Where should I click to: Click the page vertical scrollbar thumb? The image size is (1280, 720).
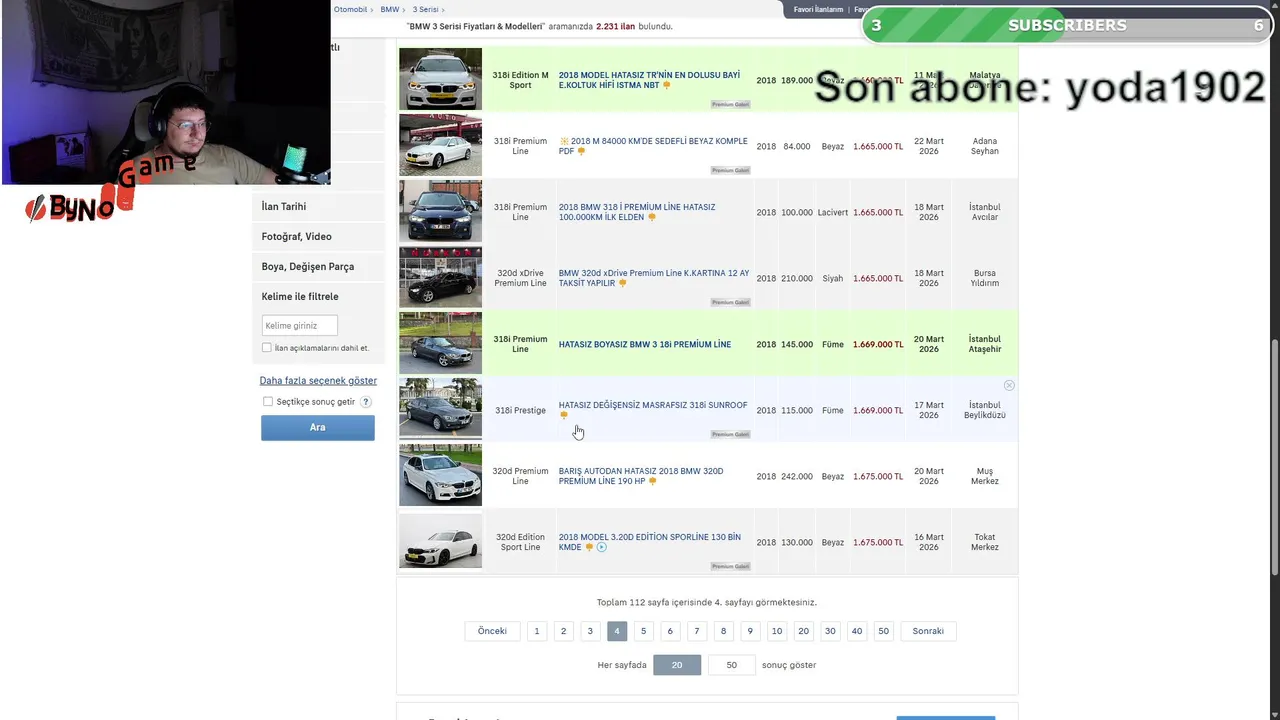click(x=1274, y=457)
